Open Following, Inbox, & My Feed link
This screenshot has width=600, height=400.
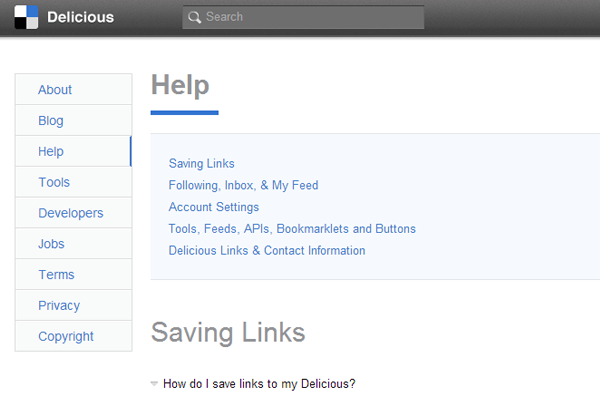point(243,185)
